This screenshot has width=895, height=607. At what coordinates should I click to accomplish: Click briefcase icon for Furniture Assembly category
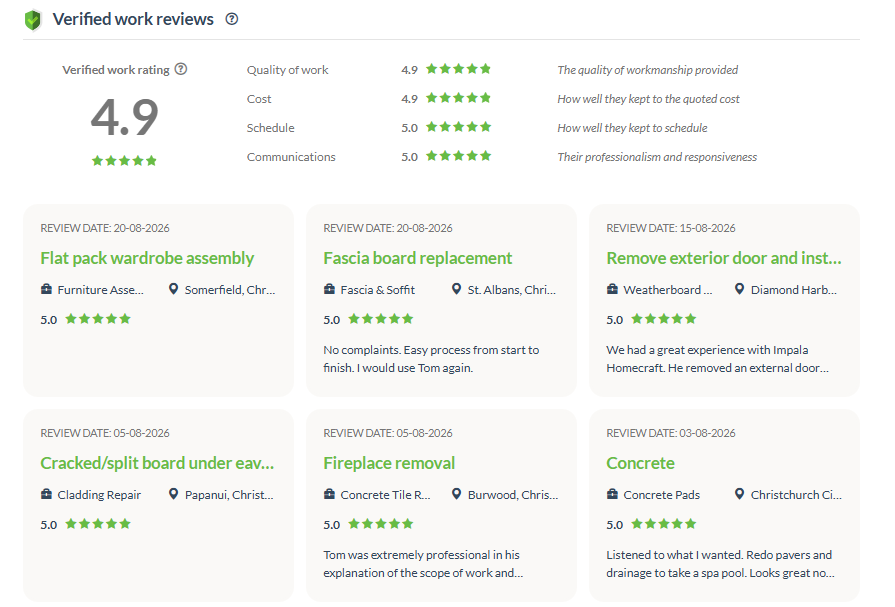pos(46,289)
